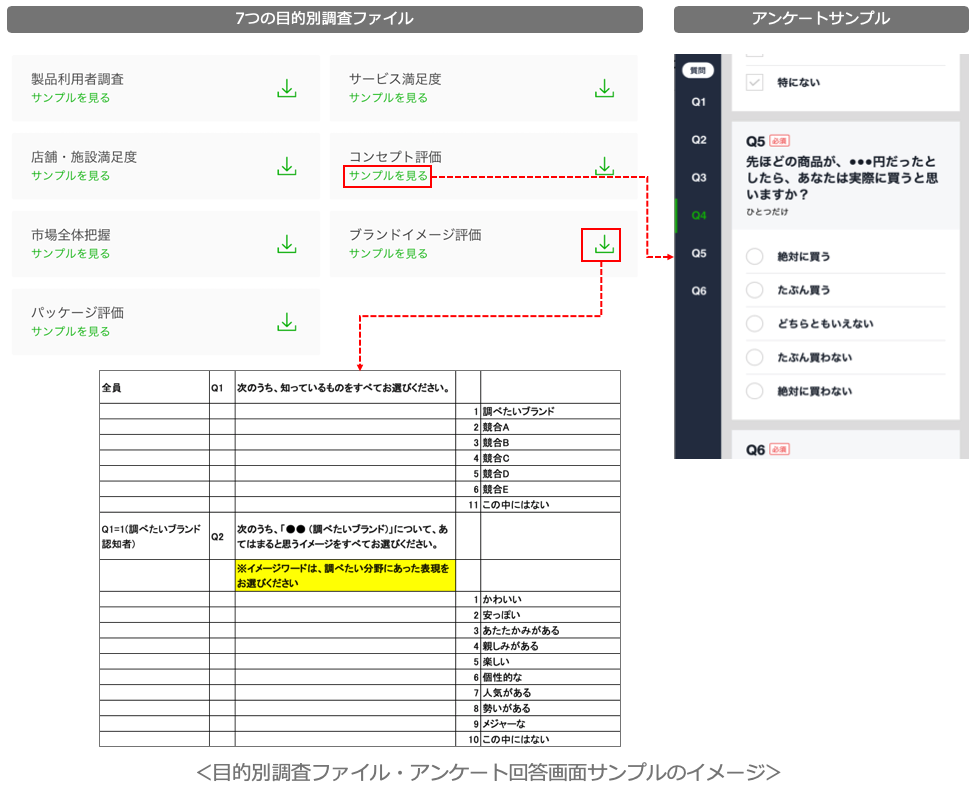Choose the どちらともいえない radio option
This screenshot has height=790, width=976.
click(755, 324)
